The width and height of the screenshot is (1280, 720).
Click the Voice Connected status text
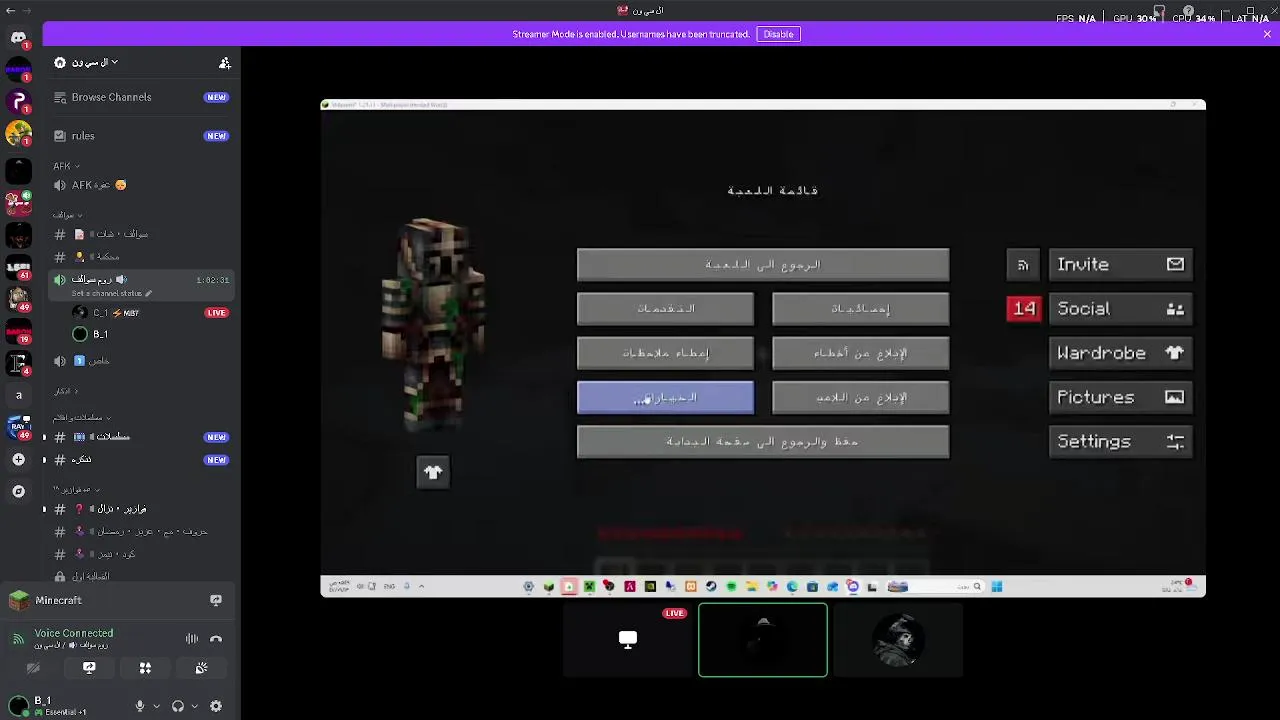tap(74, 633)
